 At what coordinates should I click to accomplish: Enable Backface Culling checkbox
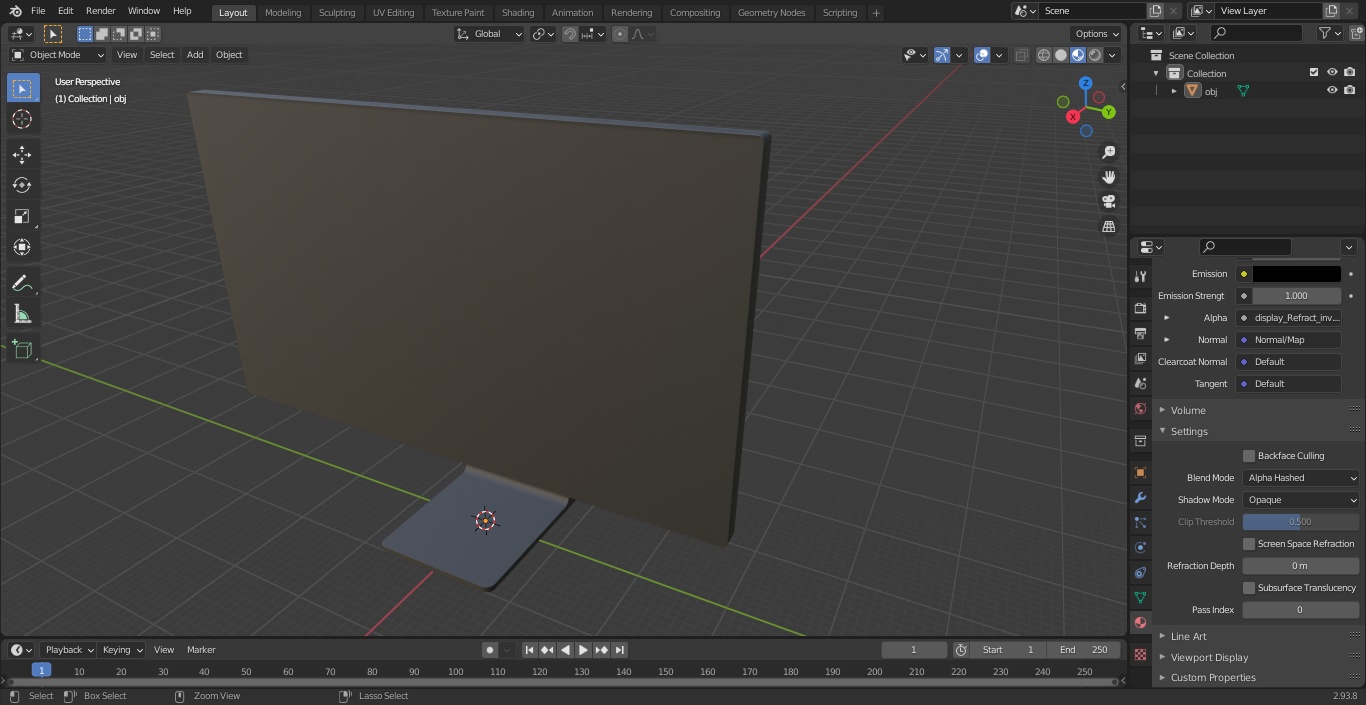pos(1249,456)
